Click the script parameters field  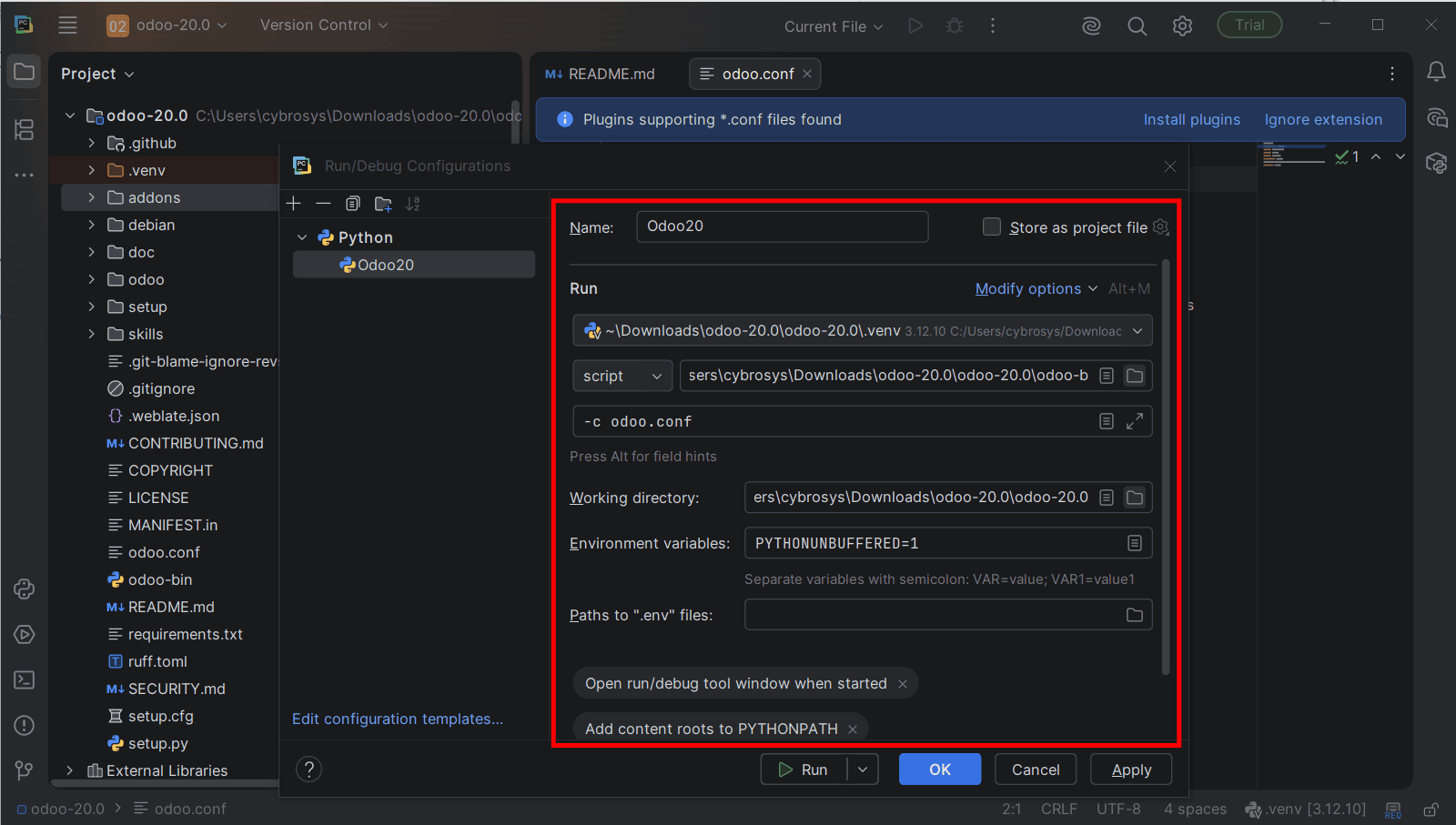click(863, 421)
